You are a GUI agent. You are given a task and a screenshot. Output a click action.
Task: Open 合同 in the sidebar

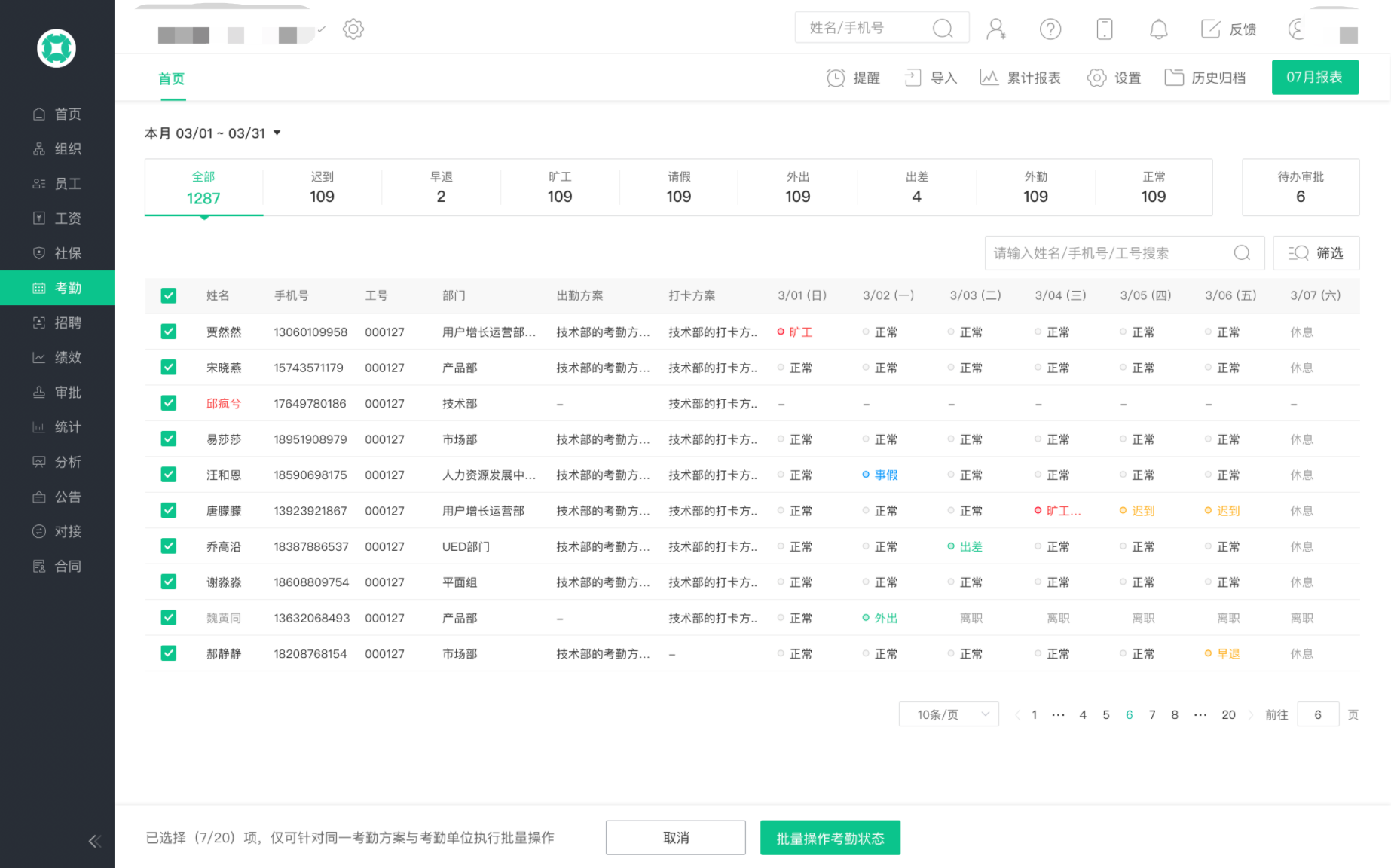click(x=57, y=567)
